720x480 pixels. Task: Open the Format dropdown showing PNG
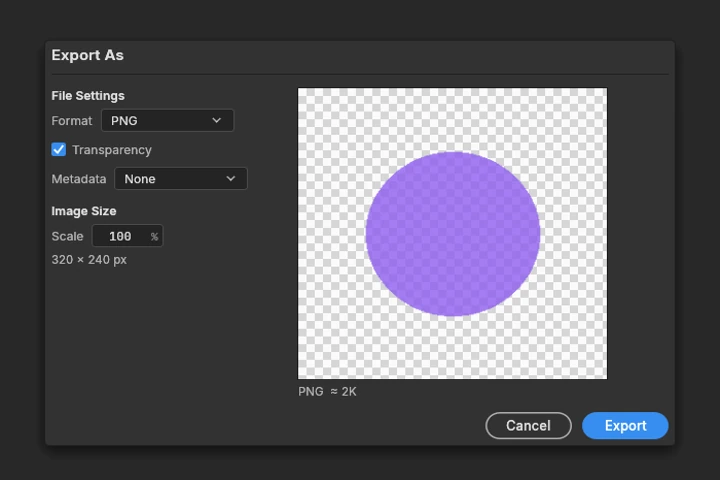(168, 120)
